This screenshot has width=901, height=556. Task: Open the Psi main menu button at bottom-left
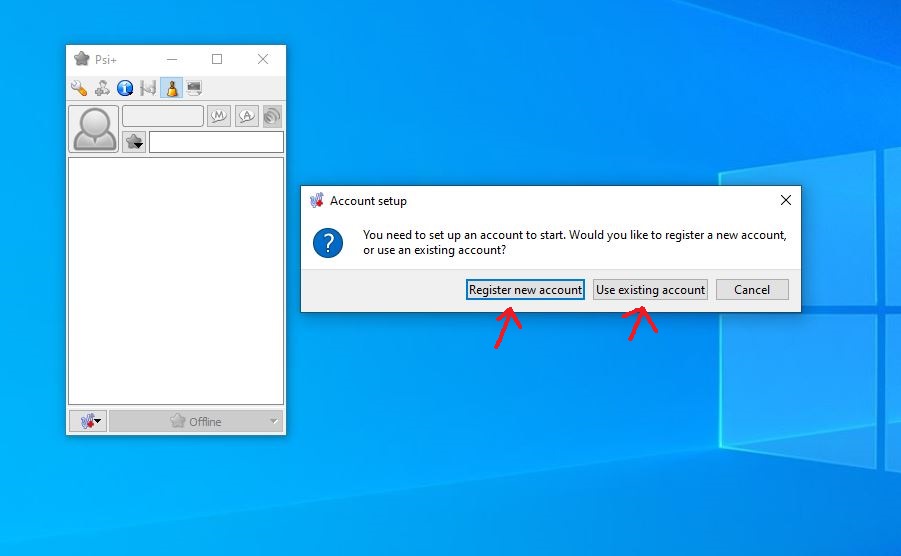coord(88,421)
